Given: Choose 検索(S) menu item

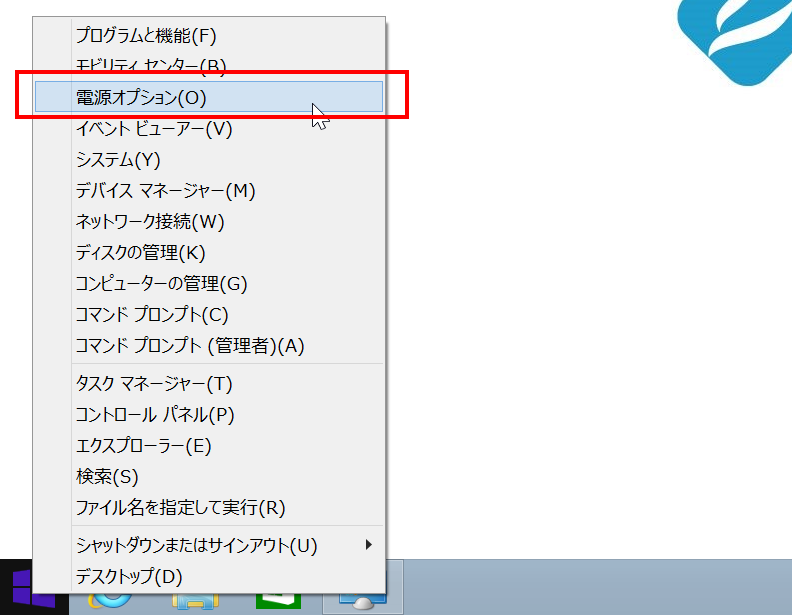Looking at the screenshot, I should pyautogui.click(x=209, y=477).
